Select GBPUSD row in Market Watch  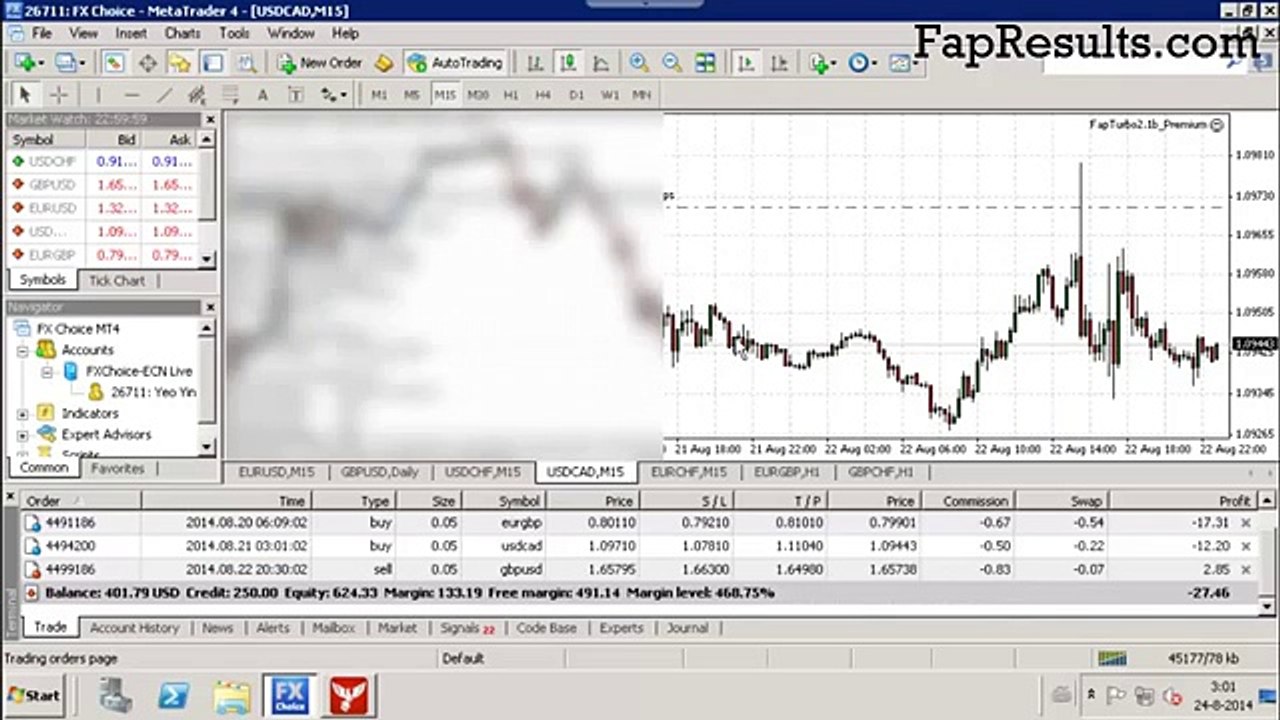coord(104,185)
